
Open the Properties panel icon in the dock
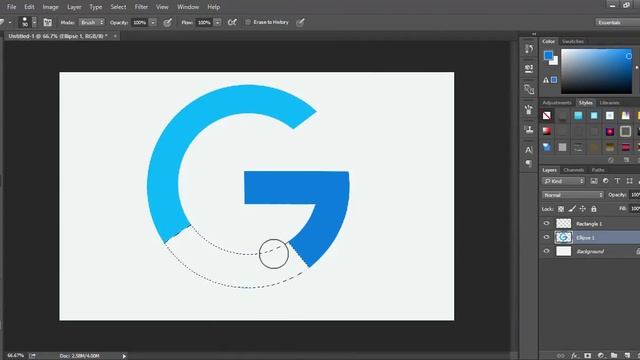[x=529, y=69]
